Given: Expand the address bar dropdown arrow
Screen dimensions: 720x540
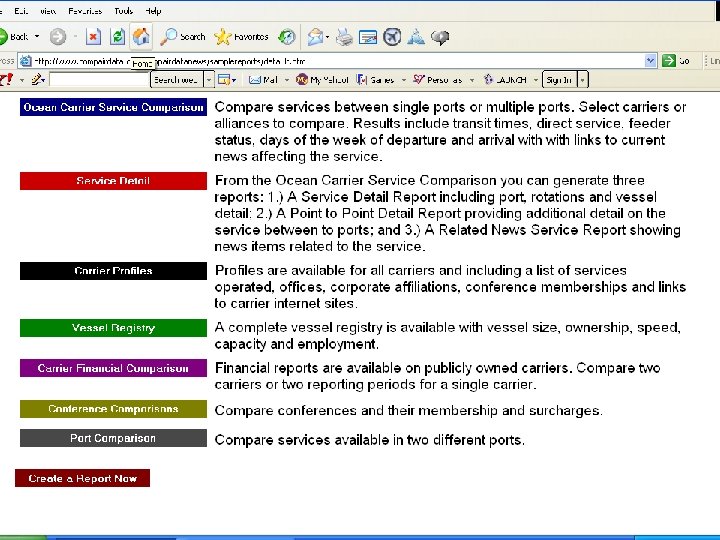Looking at the screenshot, I should point(650,61).
